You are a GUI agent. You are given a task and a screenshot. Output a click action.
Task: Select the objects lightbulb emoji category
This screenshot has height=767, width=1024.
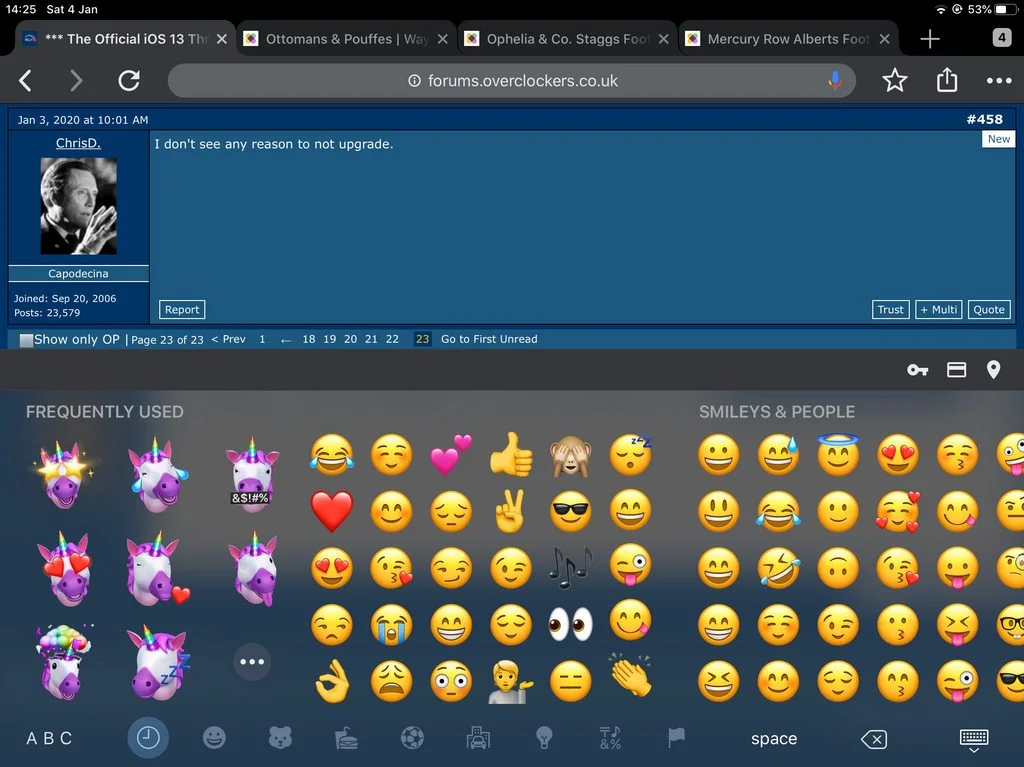coord(544,738)
